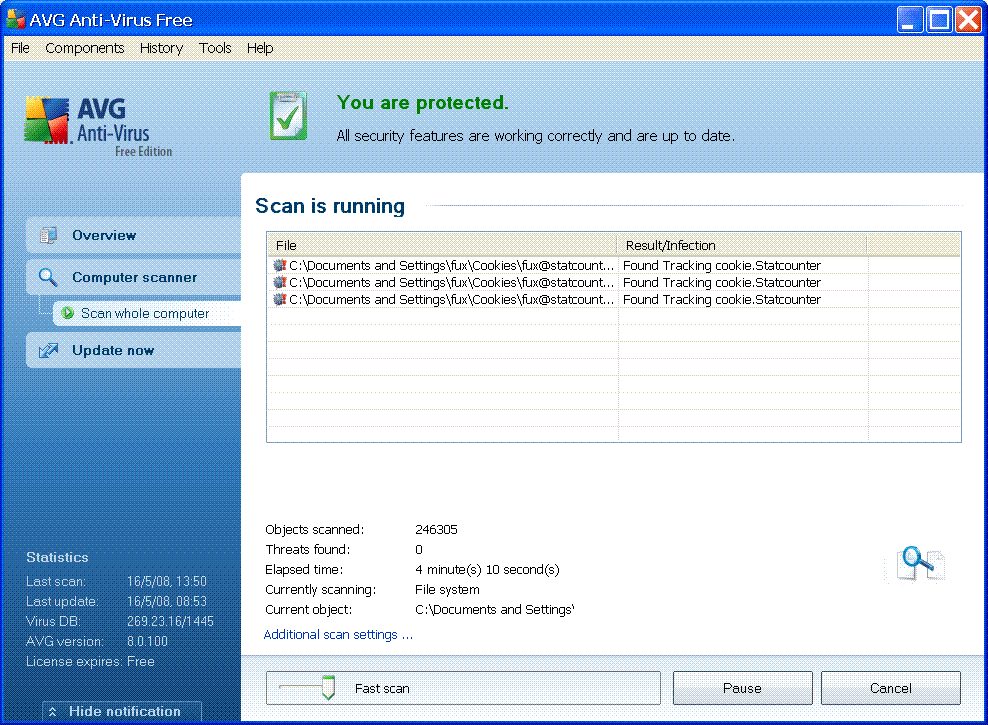Minimize the AVG window
The height and width of the screenshot is (725, 988).
pos(909,20)
